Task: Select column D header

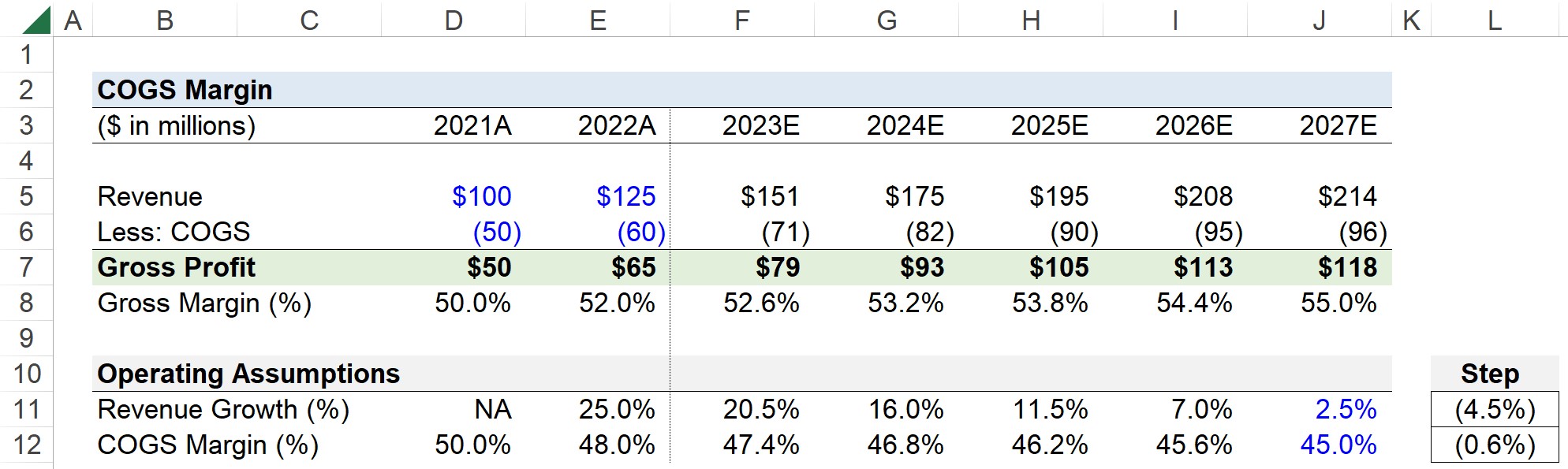Action: pos(454,19)
